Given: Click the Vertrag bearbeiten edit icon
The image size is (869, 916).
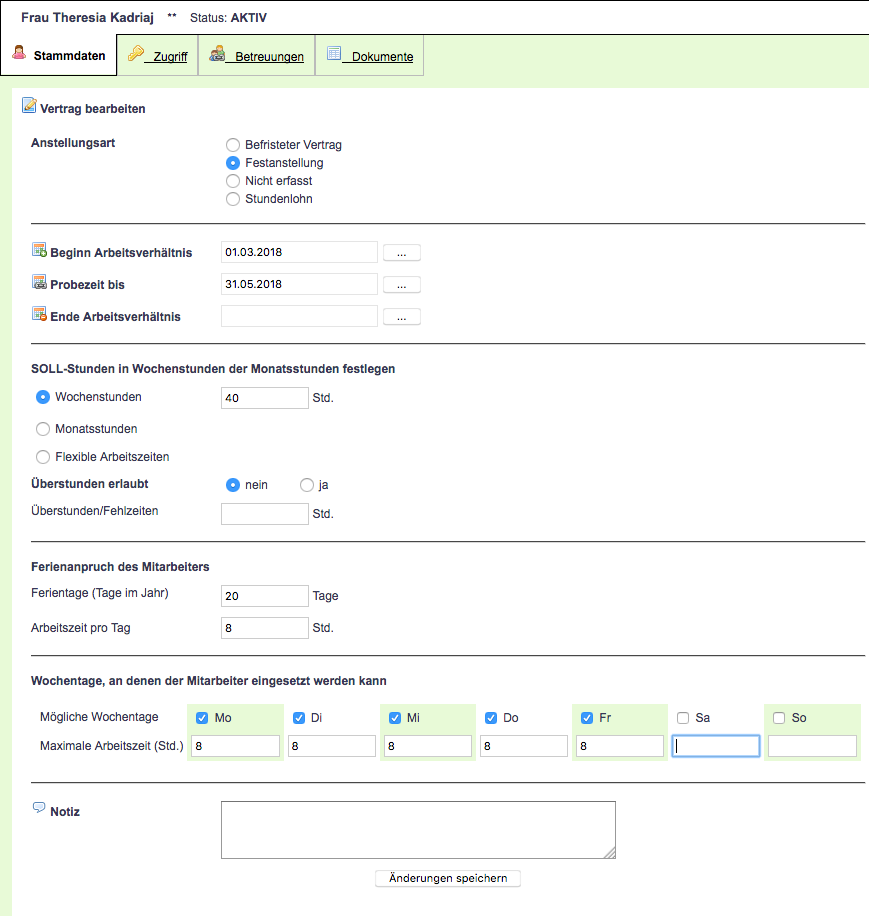Looking at the screenshot, I should coord(29,106).
